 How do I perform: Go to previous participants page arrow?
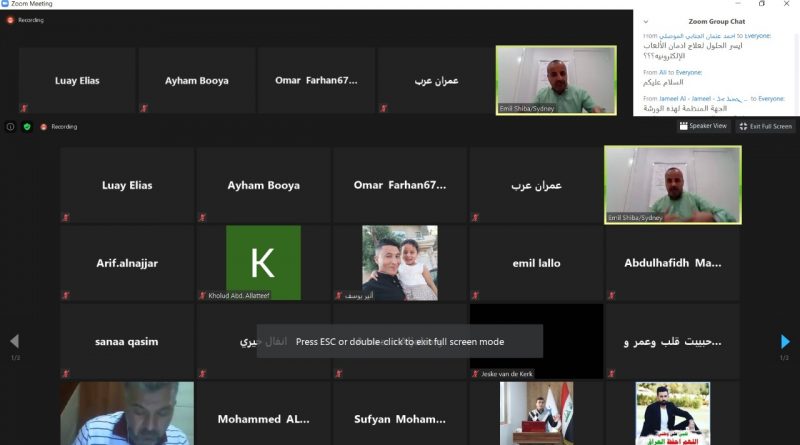click(15, 341)
